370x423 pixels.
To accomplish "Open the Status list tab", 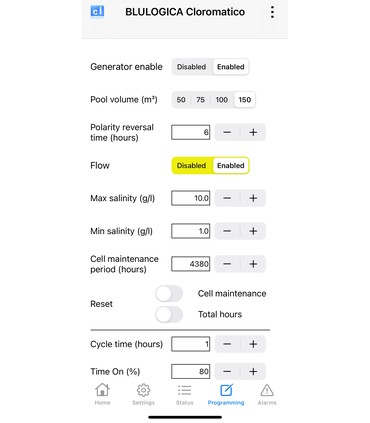I will (x=185, y=394).
